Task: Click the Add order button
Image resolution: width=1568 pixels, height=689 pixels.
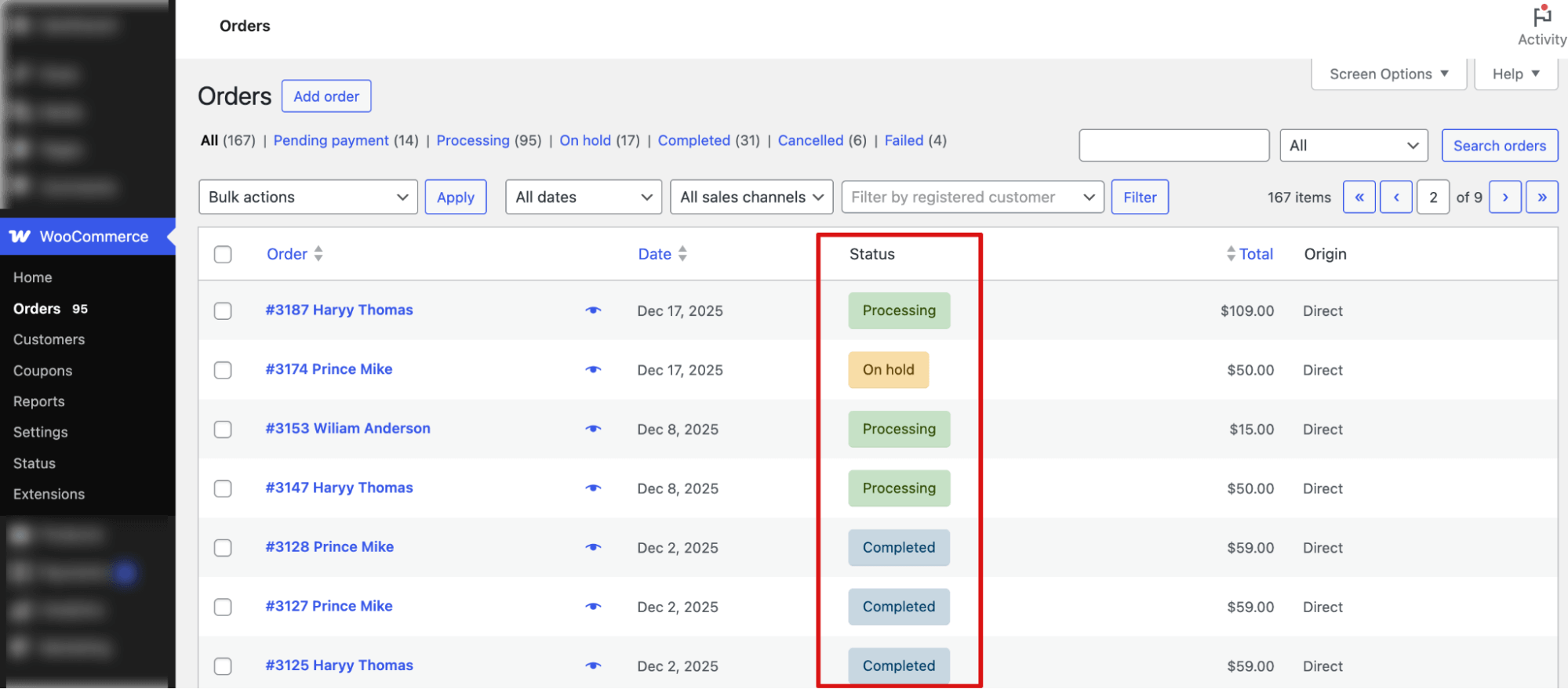Action: (x=326, y=96)
